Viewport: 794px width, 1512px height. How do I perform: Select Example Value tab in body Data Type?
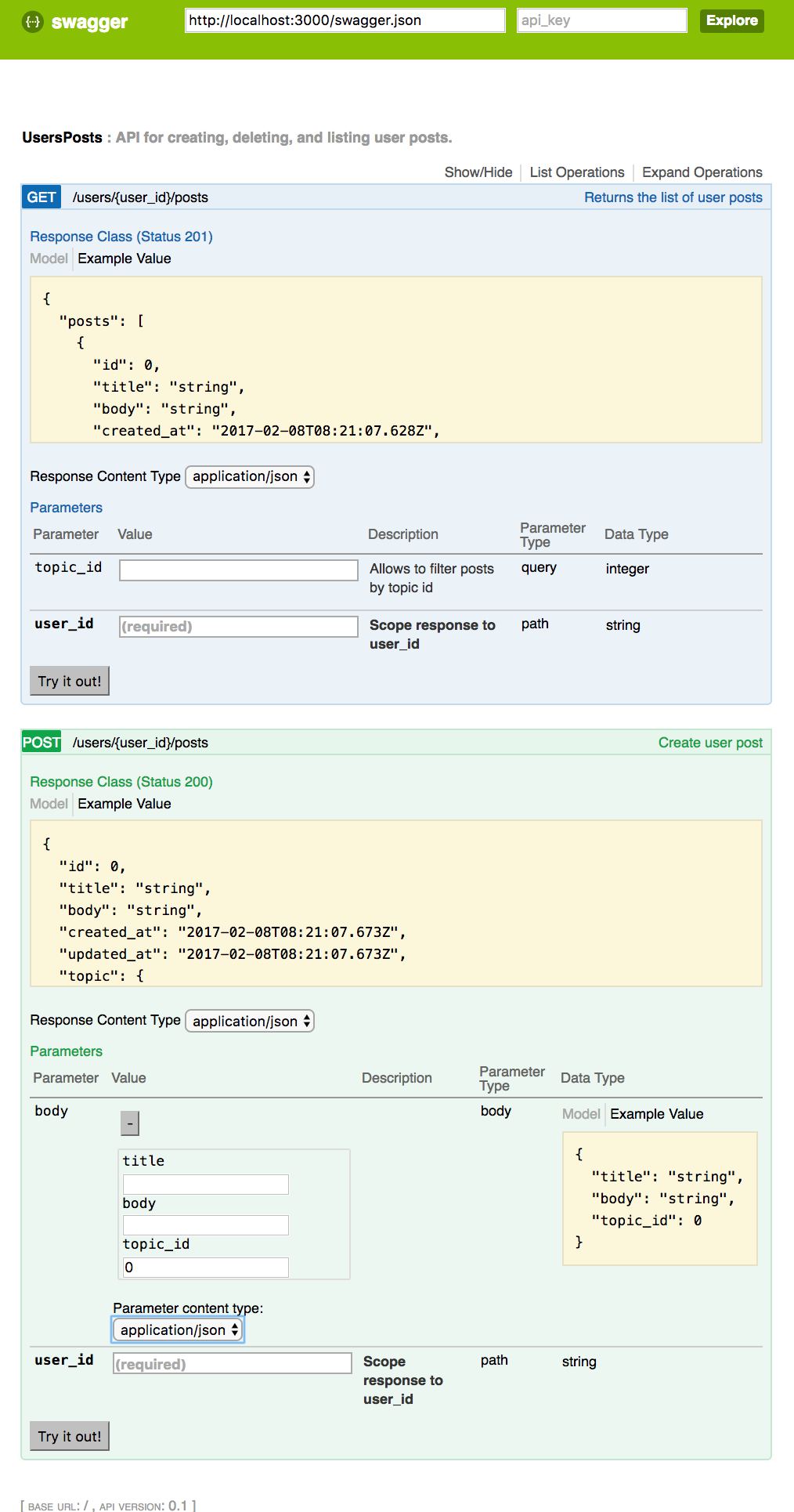(657, 1114)
